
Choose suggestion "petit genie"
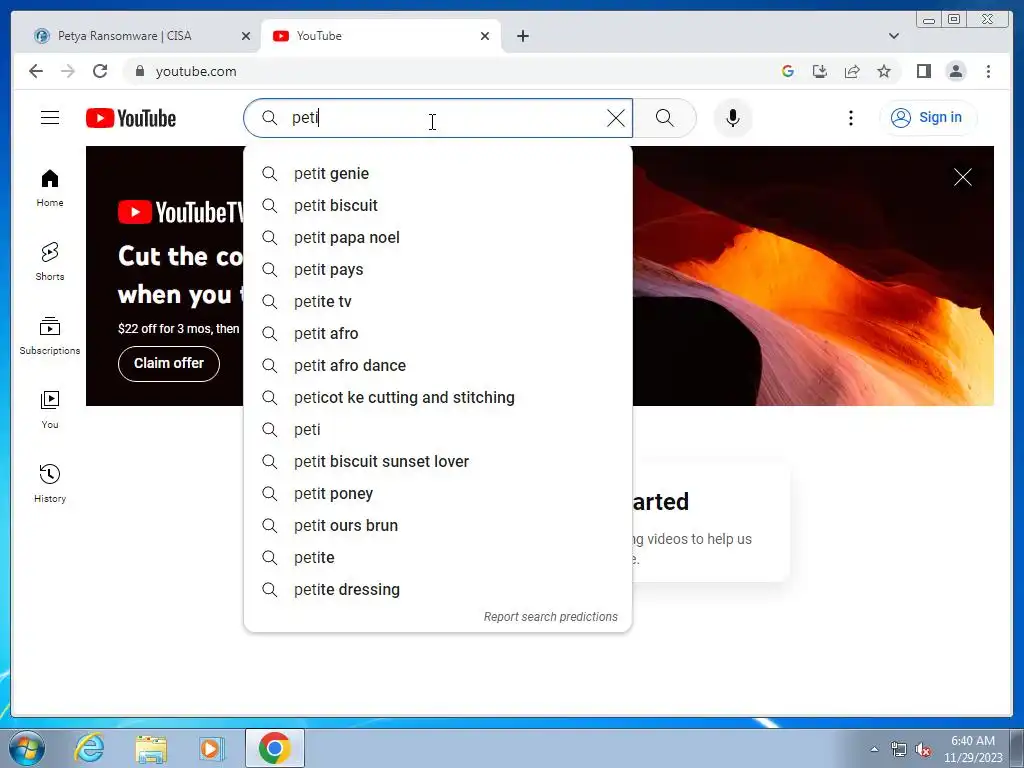click(x=438, y=174)
